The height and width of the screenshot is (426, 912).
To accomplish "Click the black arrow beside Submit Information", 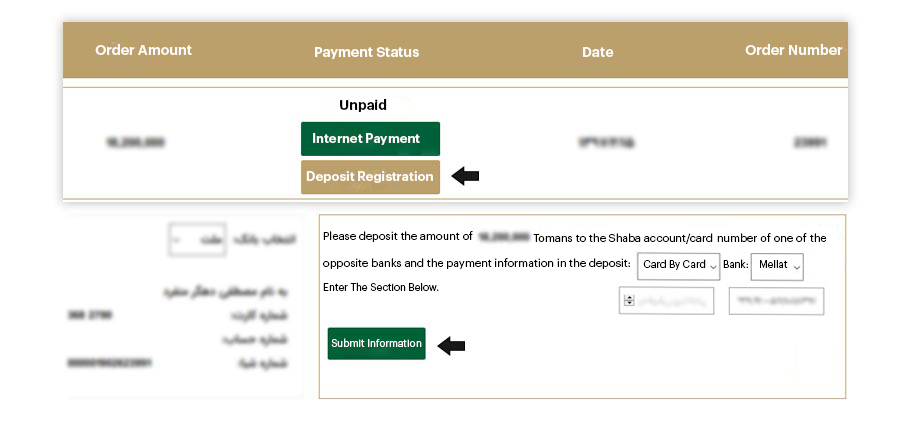I will (x=451, y=346).
